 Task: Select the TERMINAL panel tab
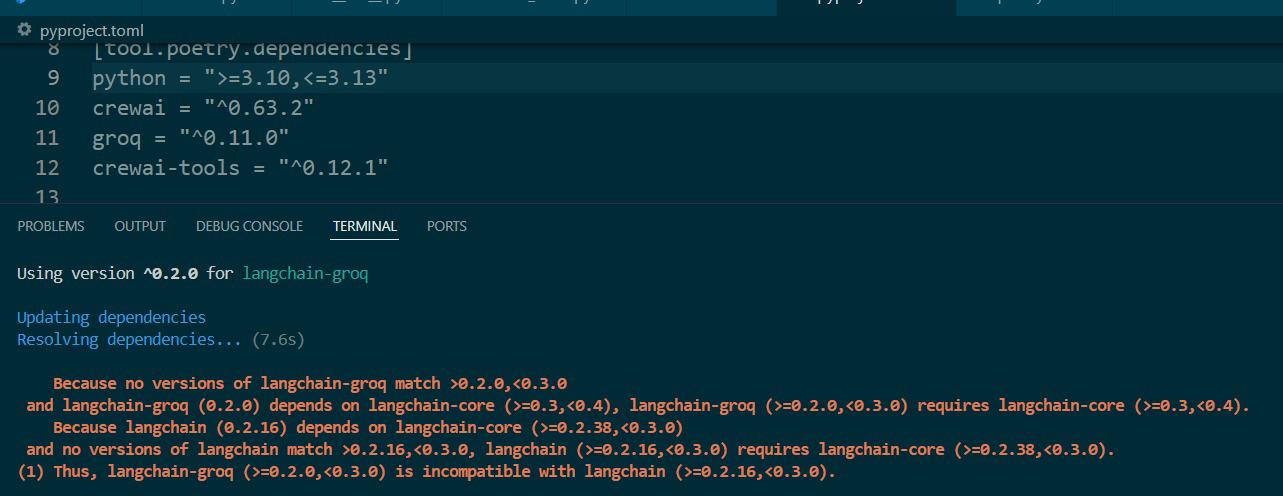tap(365, 226)
